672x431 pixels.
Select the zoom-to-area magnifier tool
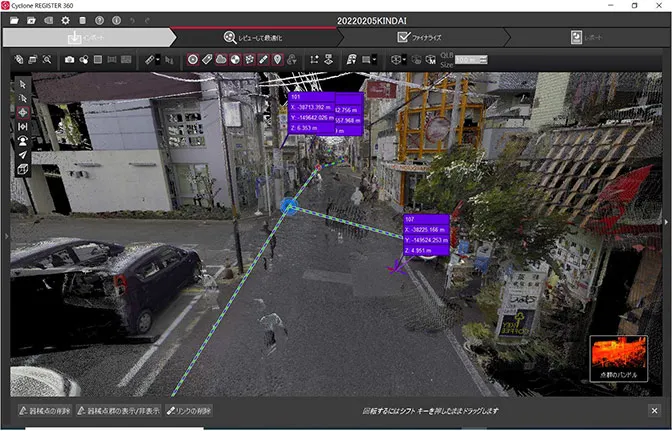[47, 60]
